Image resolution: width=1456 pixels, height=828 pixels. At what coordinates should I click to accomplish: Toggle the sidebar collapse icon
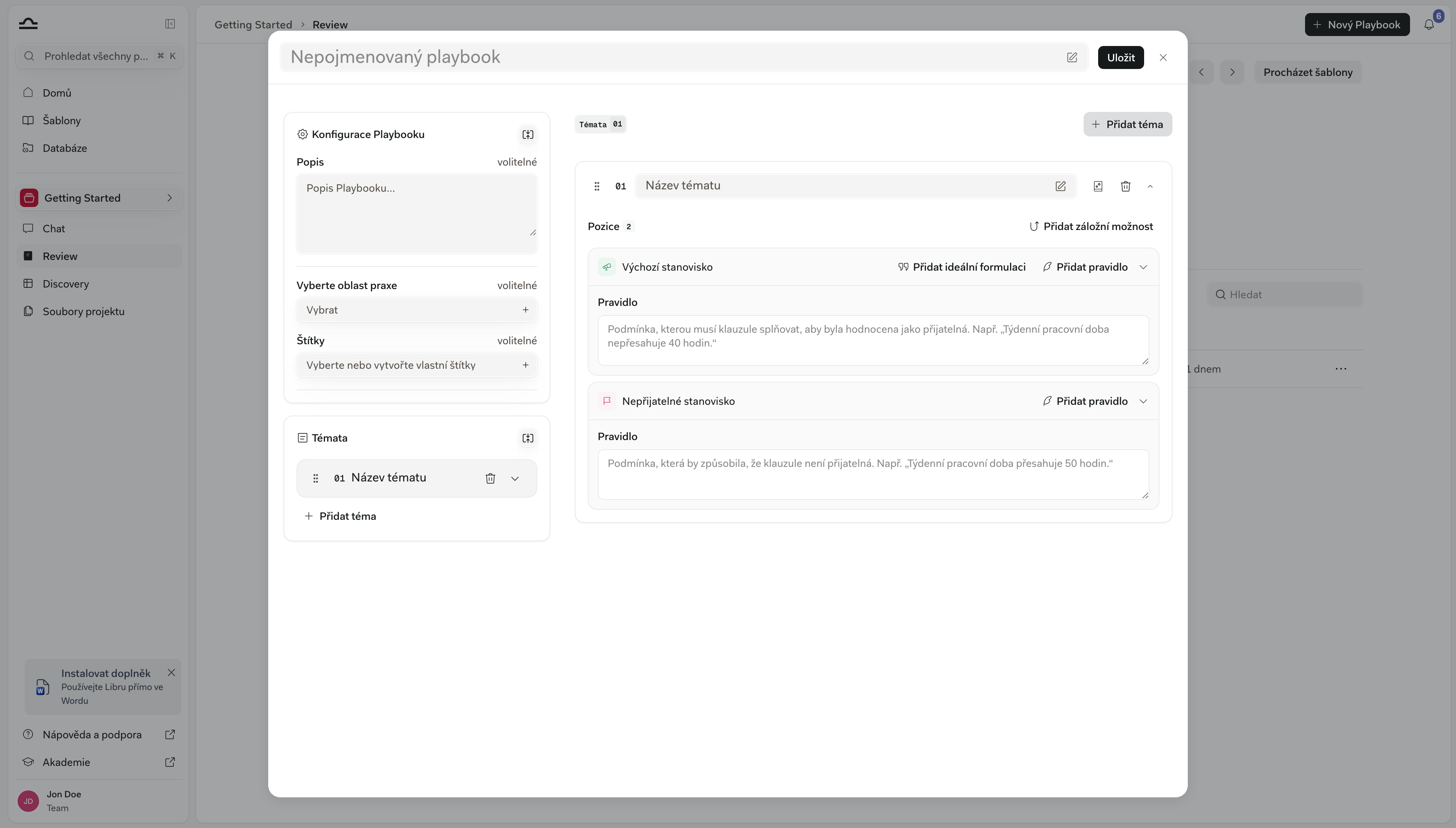170,24
